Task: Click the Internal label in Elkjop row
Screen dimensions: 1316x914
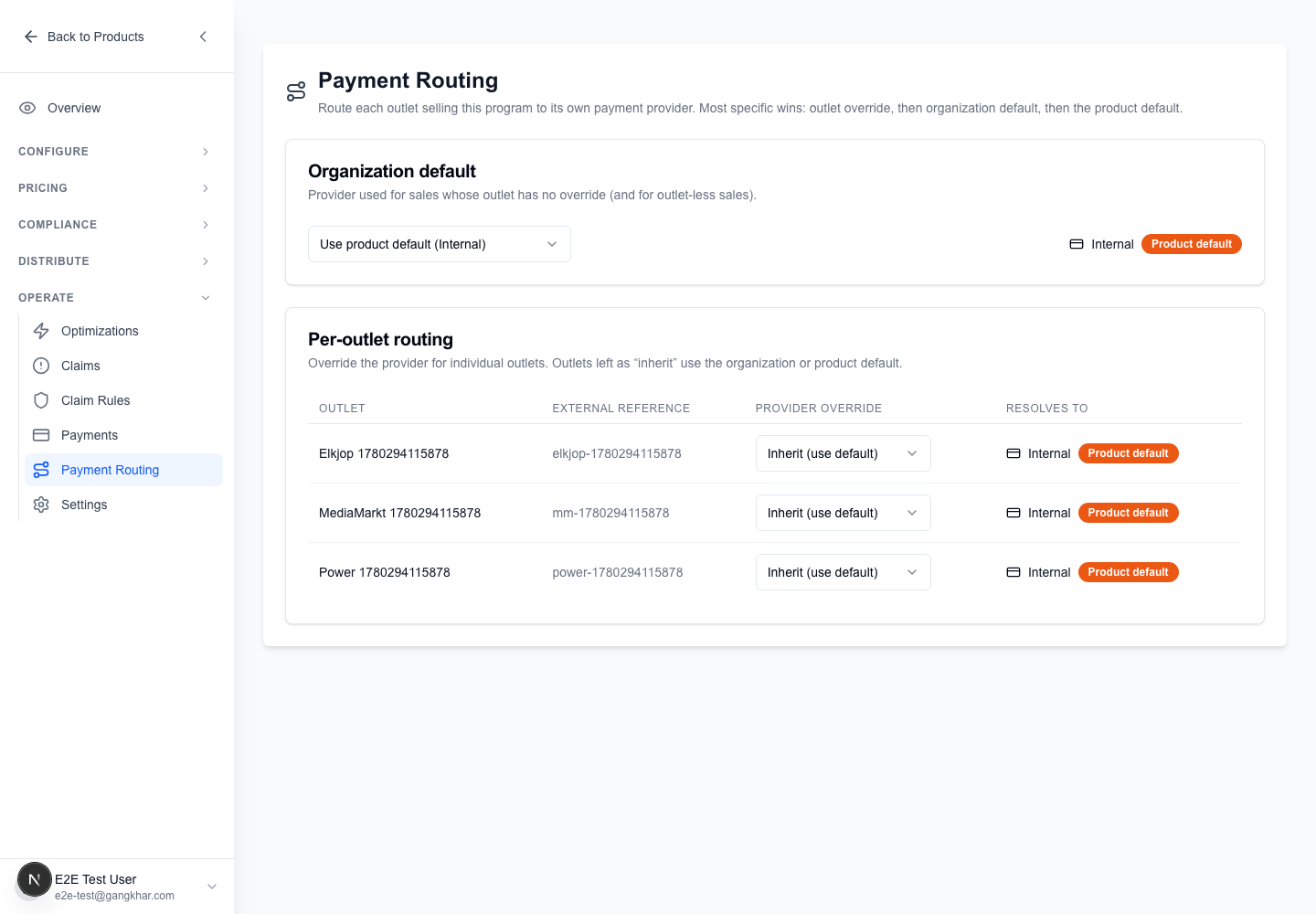Action: (1049, 453)
